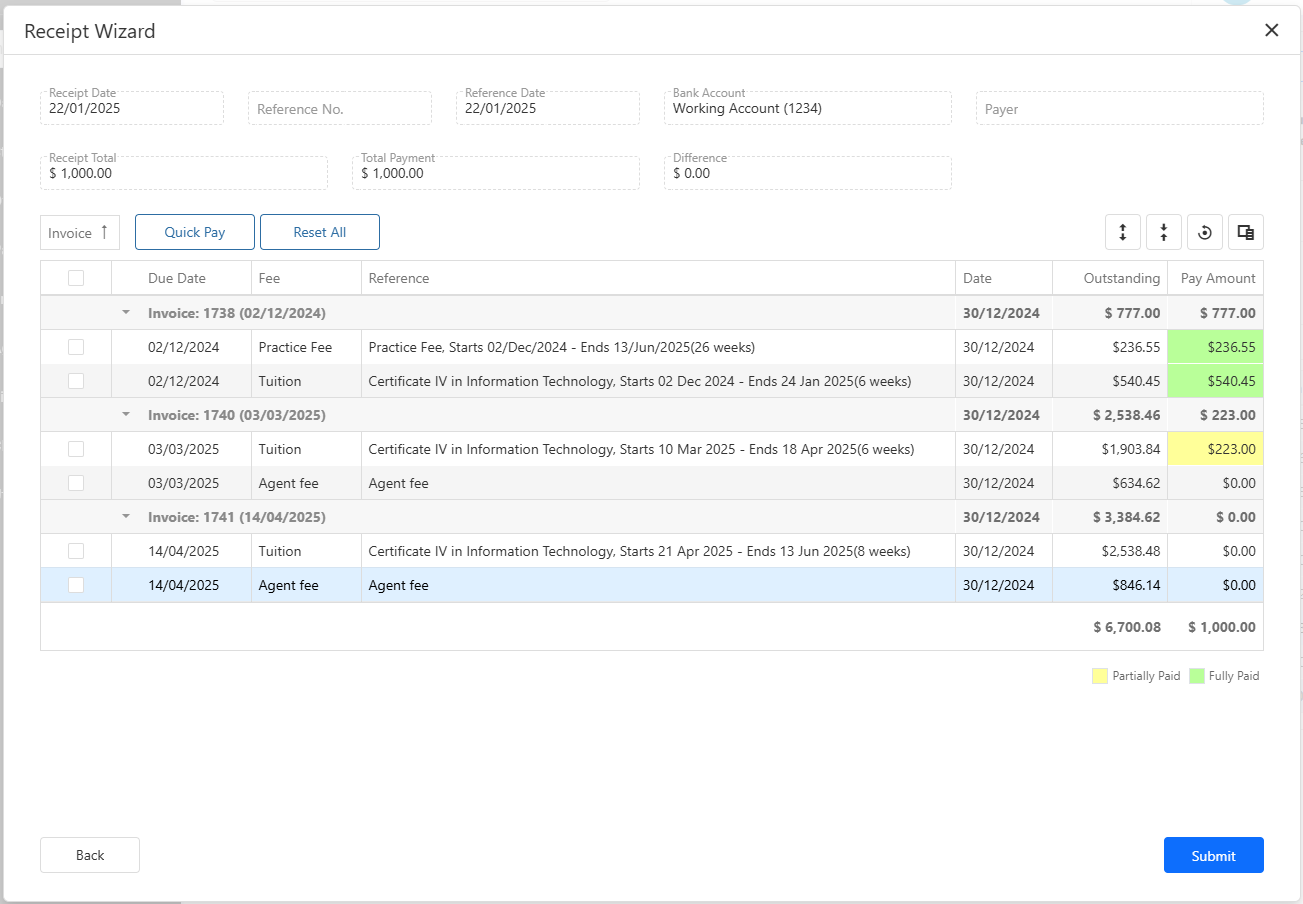The height and width of the screenshot is (904, 1303).
Task: Click the yellow $223.00 pay amount cell
Action: point(1215,449)
